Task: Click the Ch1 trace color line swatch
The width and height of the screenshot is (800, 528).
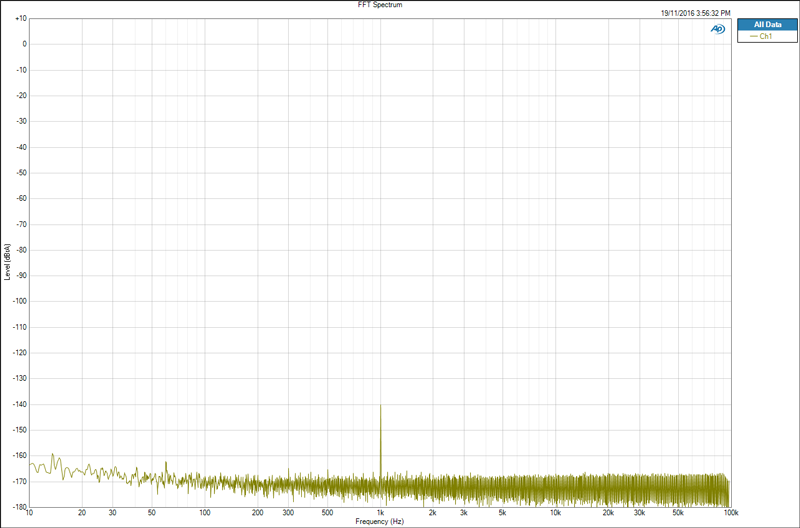Action: coord(754,36)
